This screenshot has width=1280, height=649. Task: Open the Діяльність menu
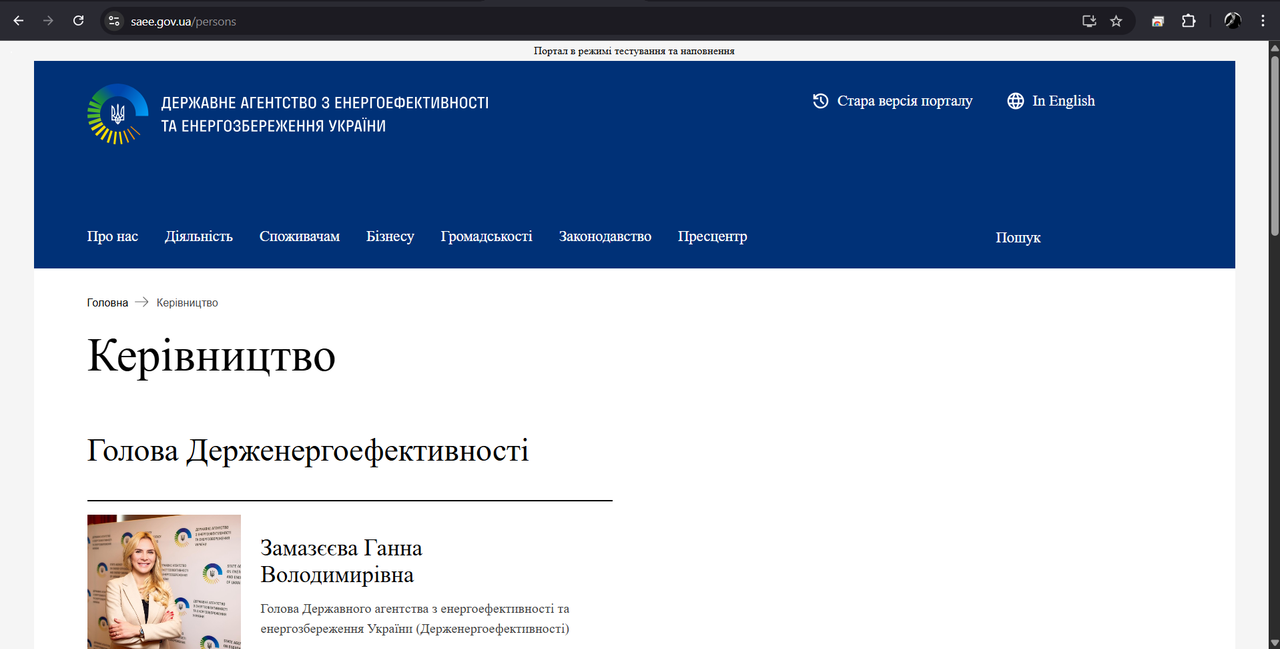coord(199,237)
